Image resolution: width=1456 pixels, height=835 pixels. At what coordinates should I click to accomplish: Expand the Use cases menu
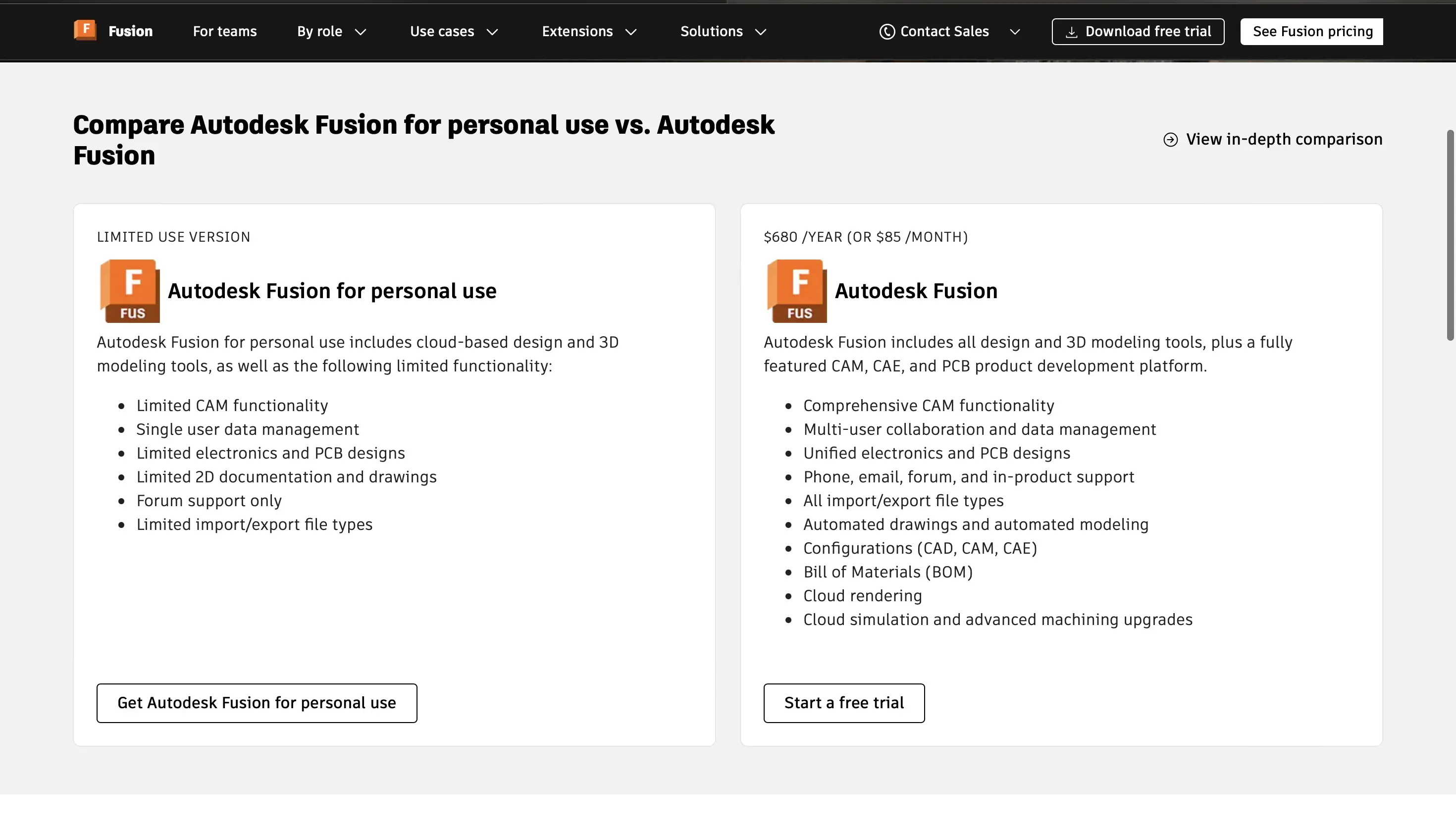click(453, 32)
